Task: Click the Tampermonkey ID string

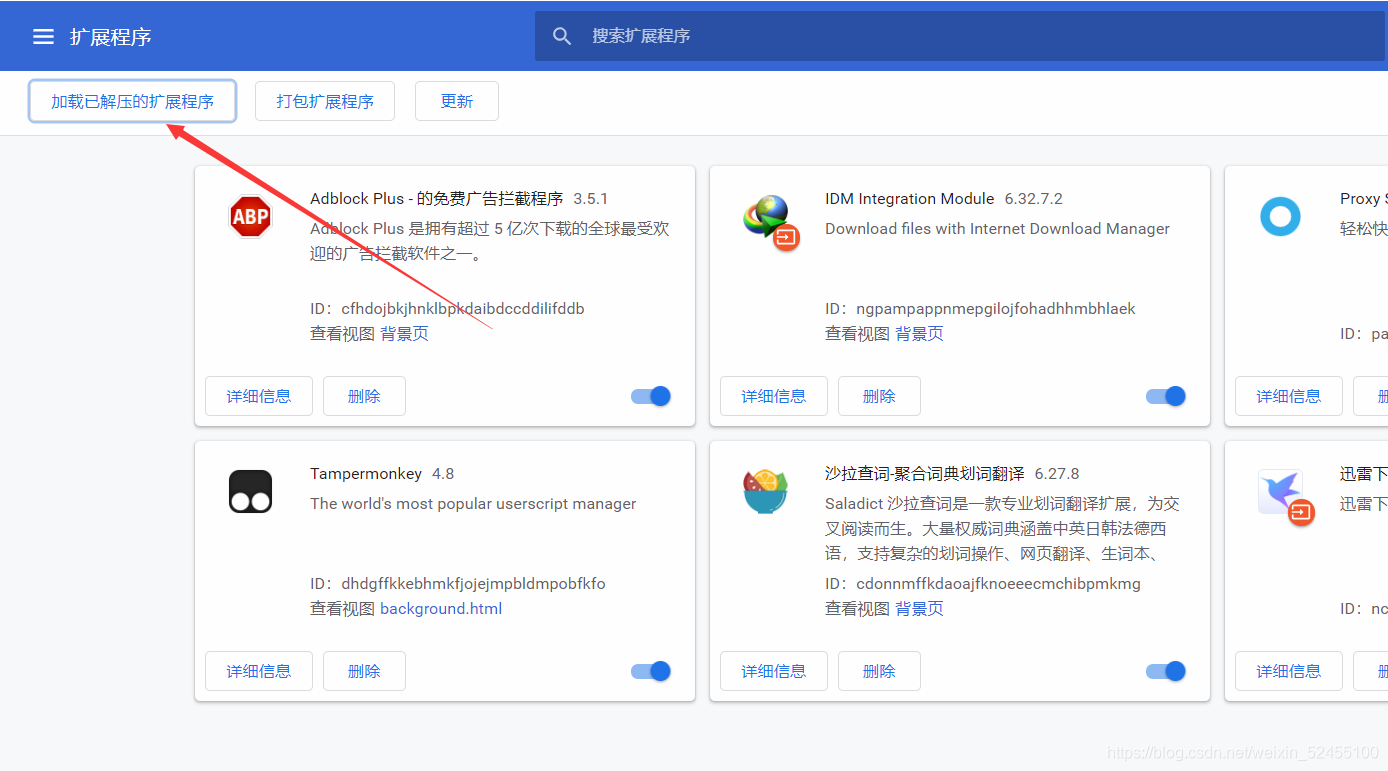Action: point(473,584)
